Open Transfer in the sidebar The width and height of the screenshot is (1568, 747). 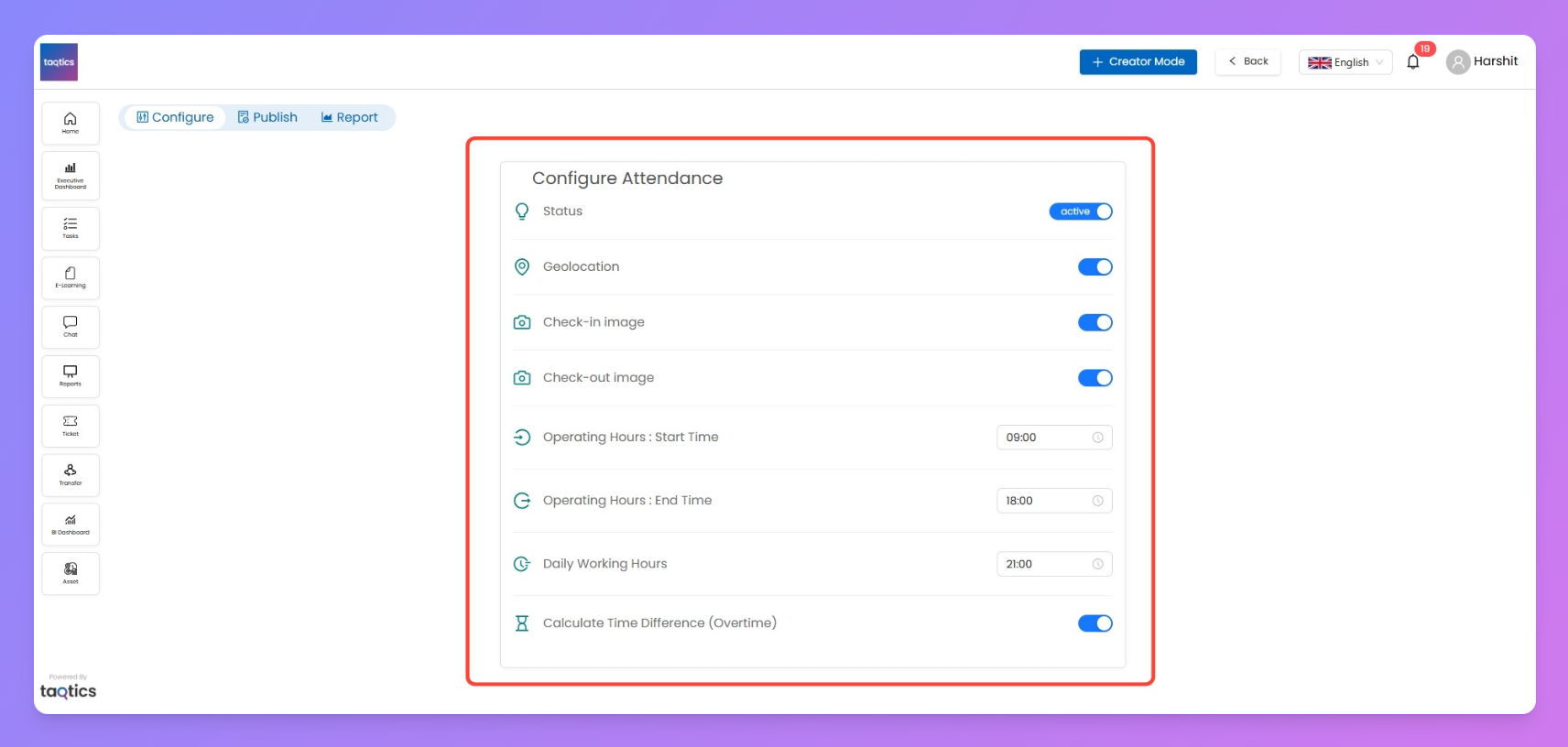pos(71,476)
